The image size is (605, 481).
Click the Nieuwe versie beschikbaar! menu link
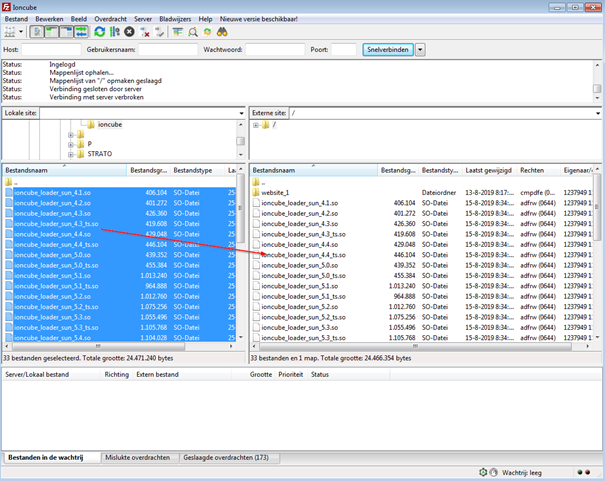pos(259,19)
